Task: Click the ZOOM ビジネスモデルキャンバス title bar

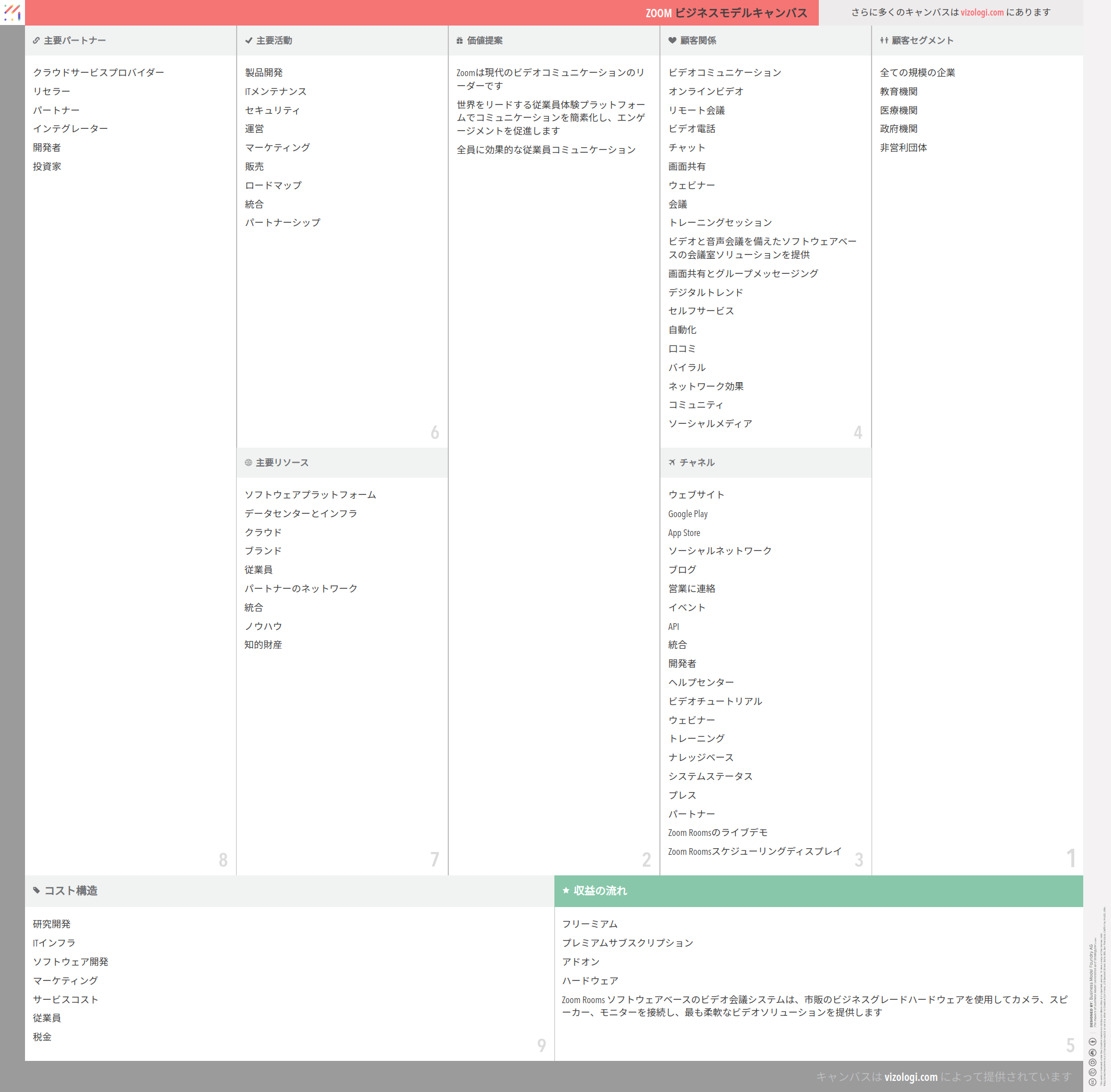Action: 725,13
